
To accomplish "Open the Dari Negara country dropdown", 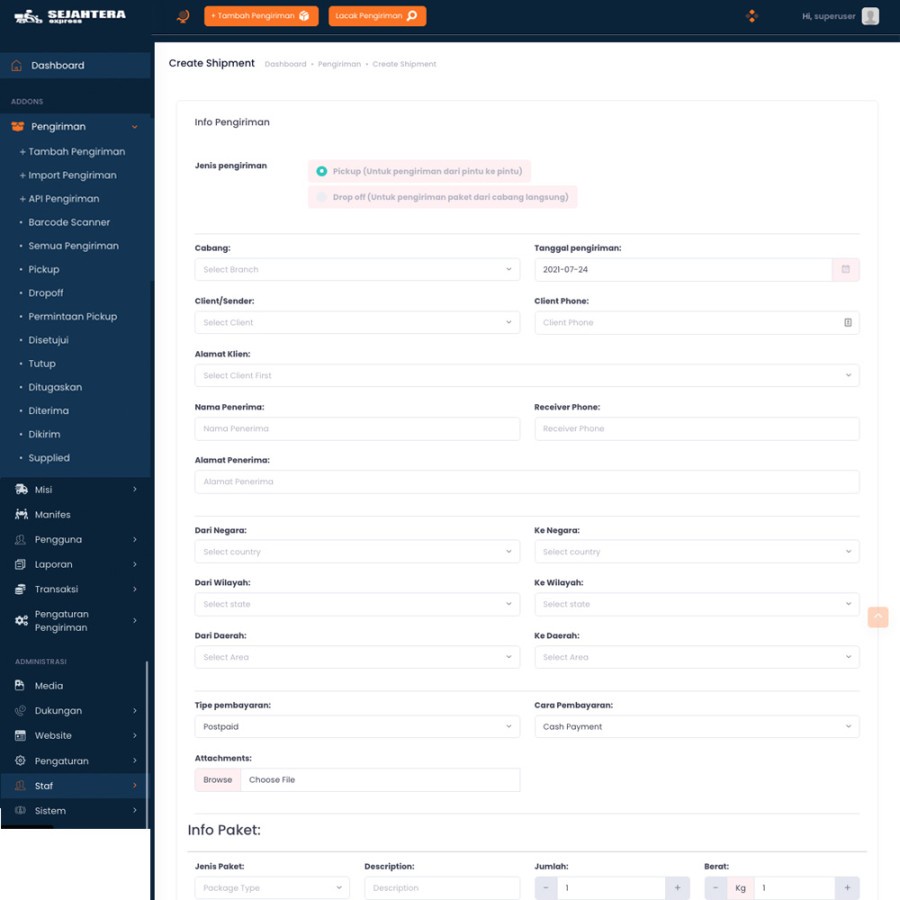I will [x=357, y=552].
